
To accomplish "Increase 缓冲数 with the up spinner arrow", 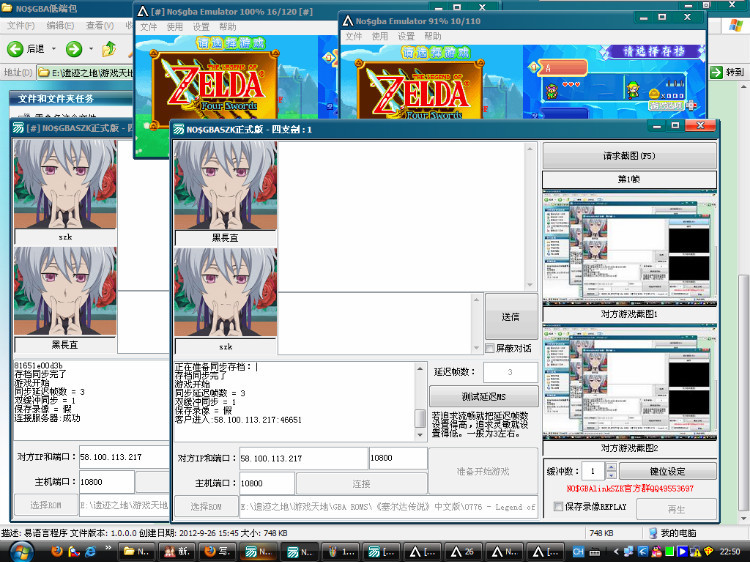I will (611, 466).
